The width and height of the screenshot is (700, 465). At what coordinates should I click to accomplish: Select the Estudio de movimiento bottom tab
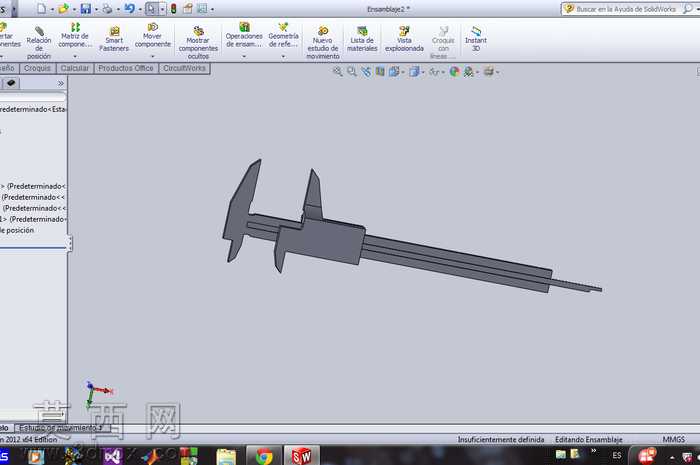[x=62, y=428]
